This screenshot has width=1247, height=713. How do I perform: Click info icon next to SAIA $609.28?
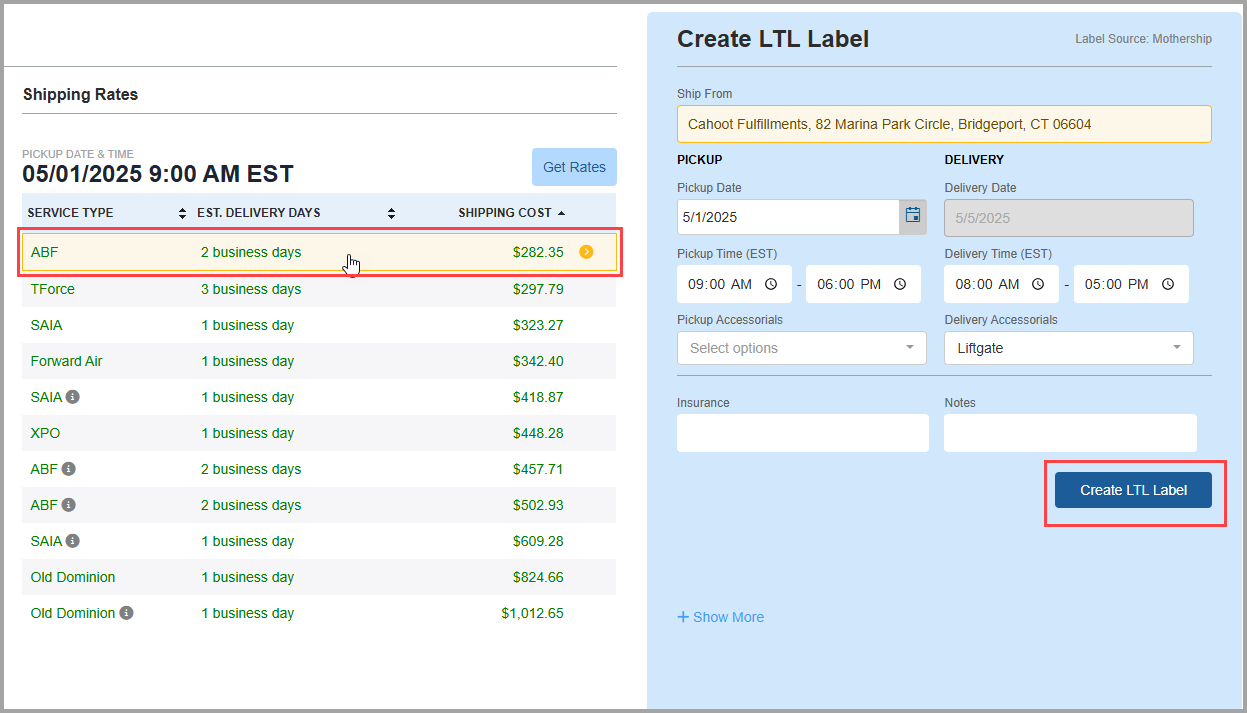pos(73,541)
